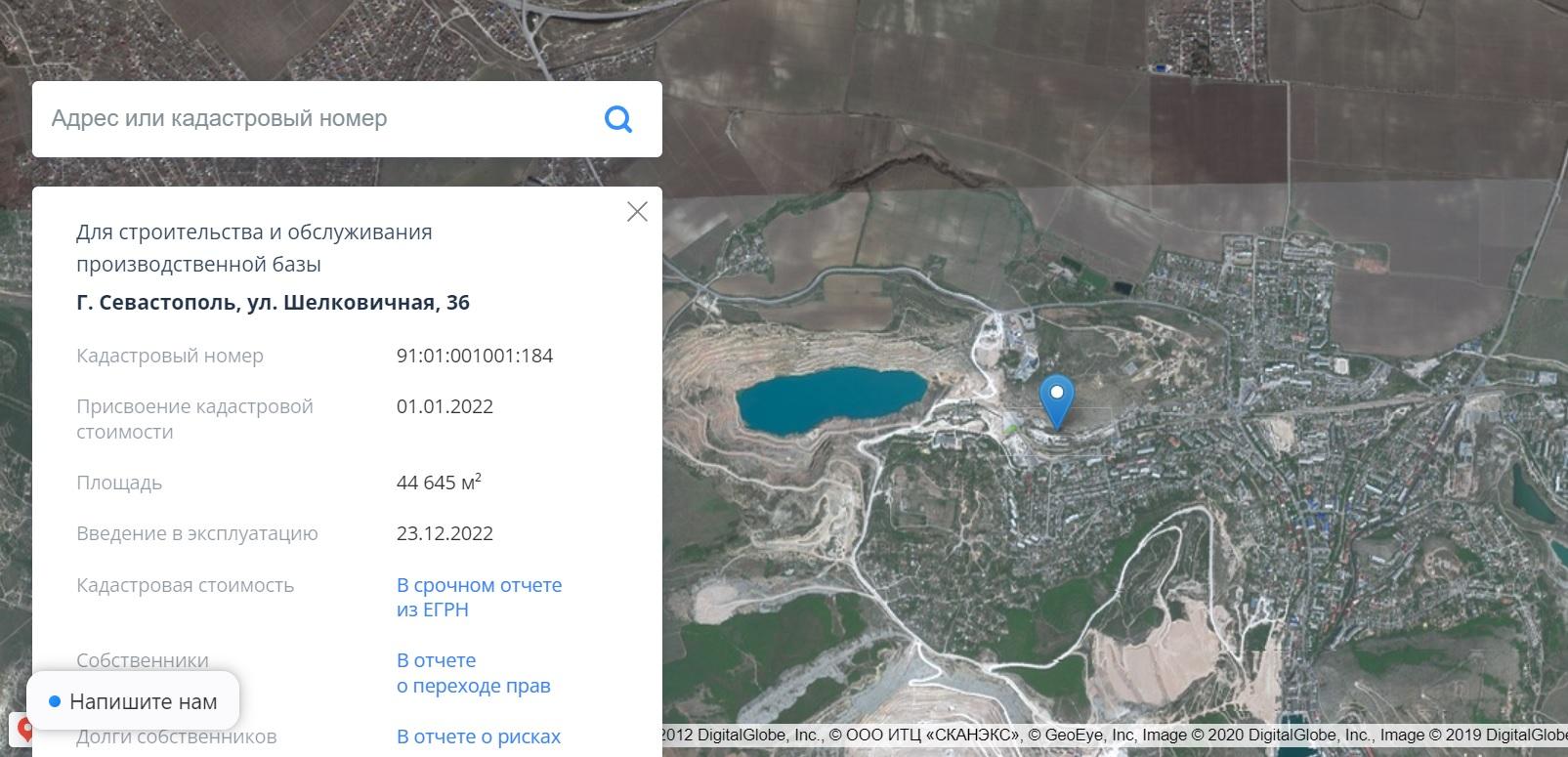Viewport: 1568px width, 757px height.
Task: Click the land use title 'Для строительства и обслуживания'
Action: [x=254, y=232]
